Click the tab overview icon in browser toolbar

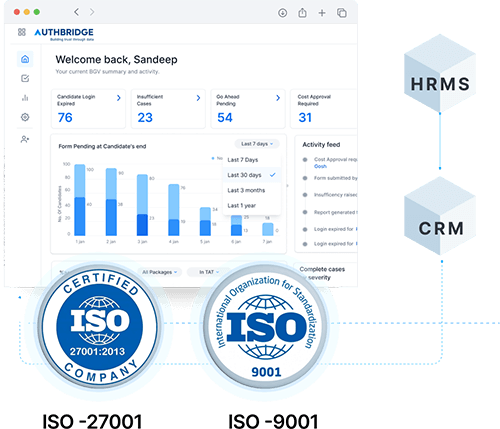point(342,13)
